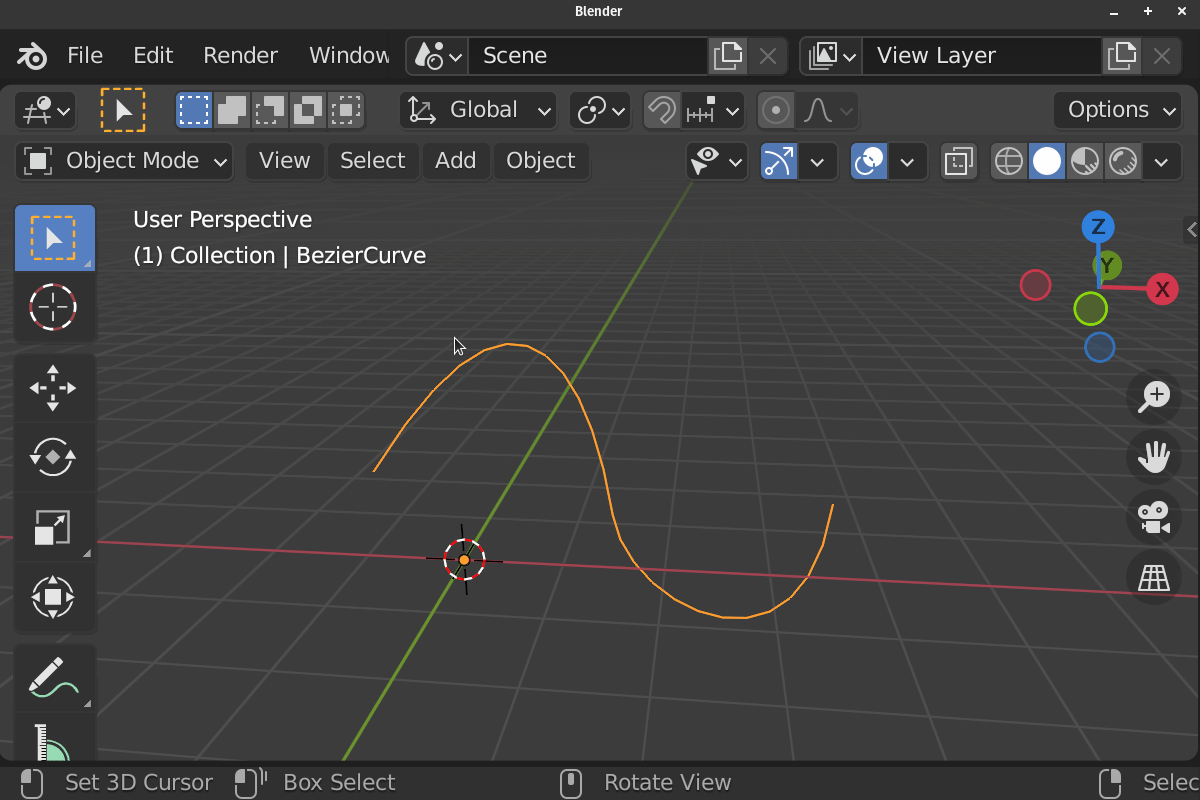The width and height of the screenshot is (1200, 800).
Task: Browse scenes with scene icon button
Action: point(438,56)
